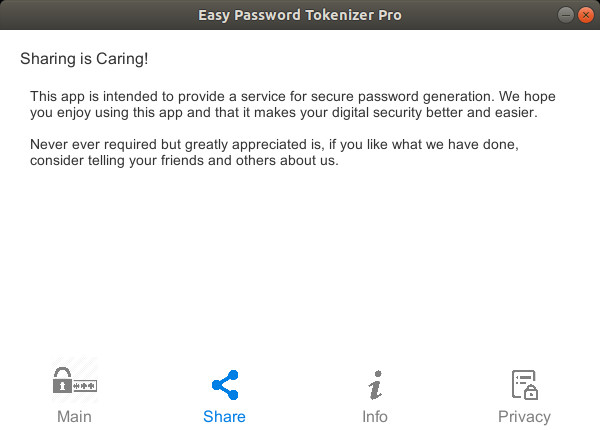Click the masked asterisks box in Main icon

pos(85,386)
